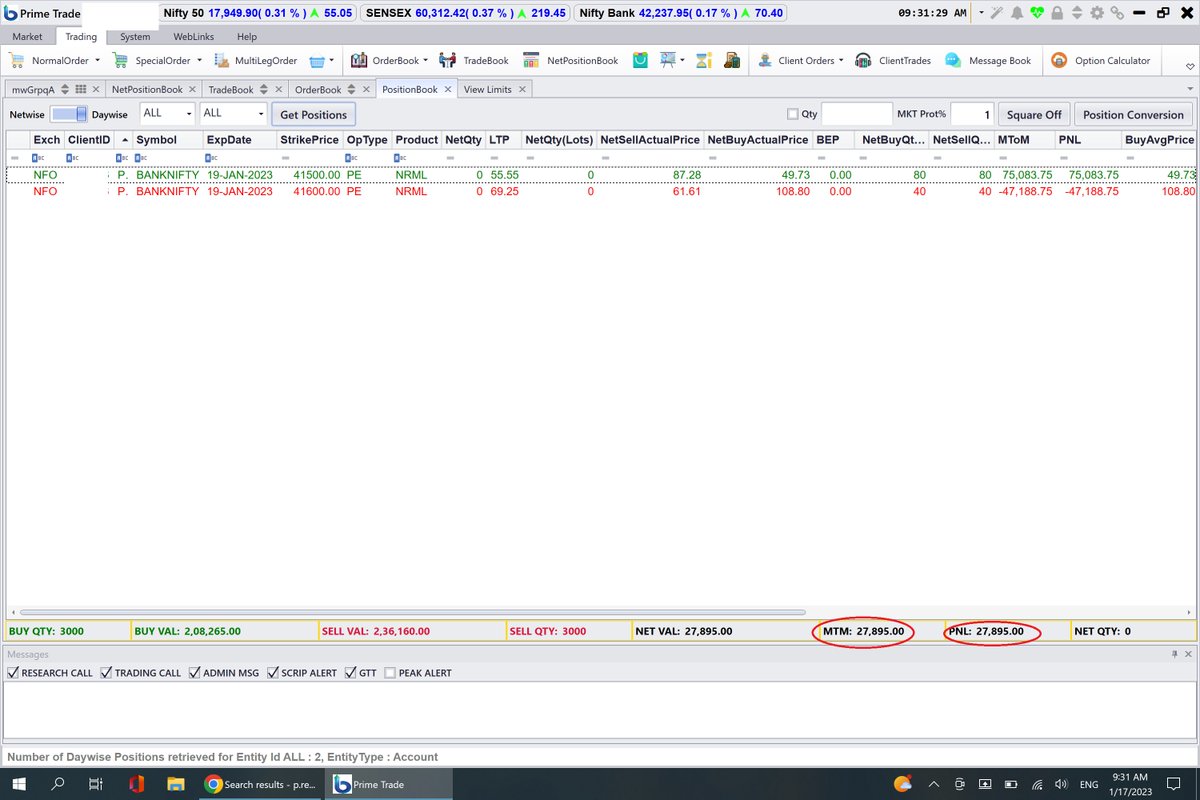Expand SpecialOrder dropdown arrow

[199, 61]
